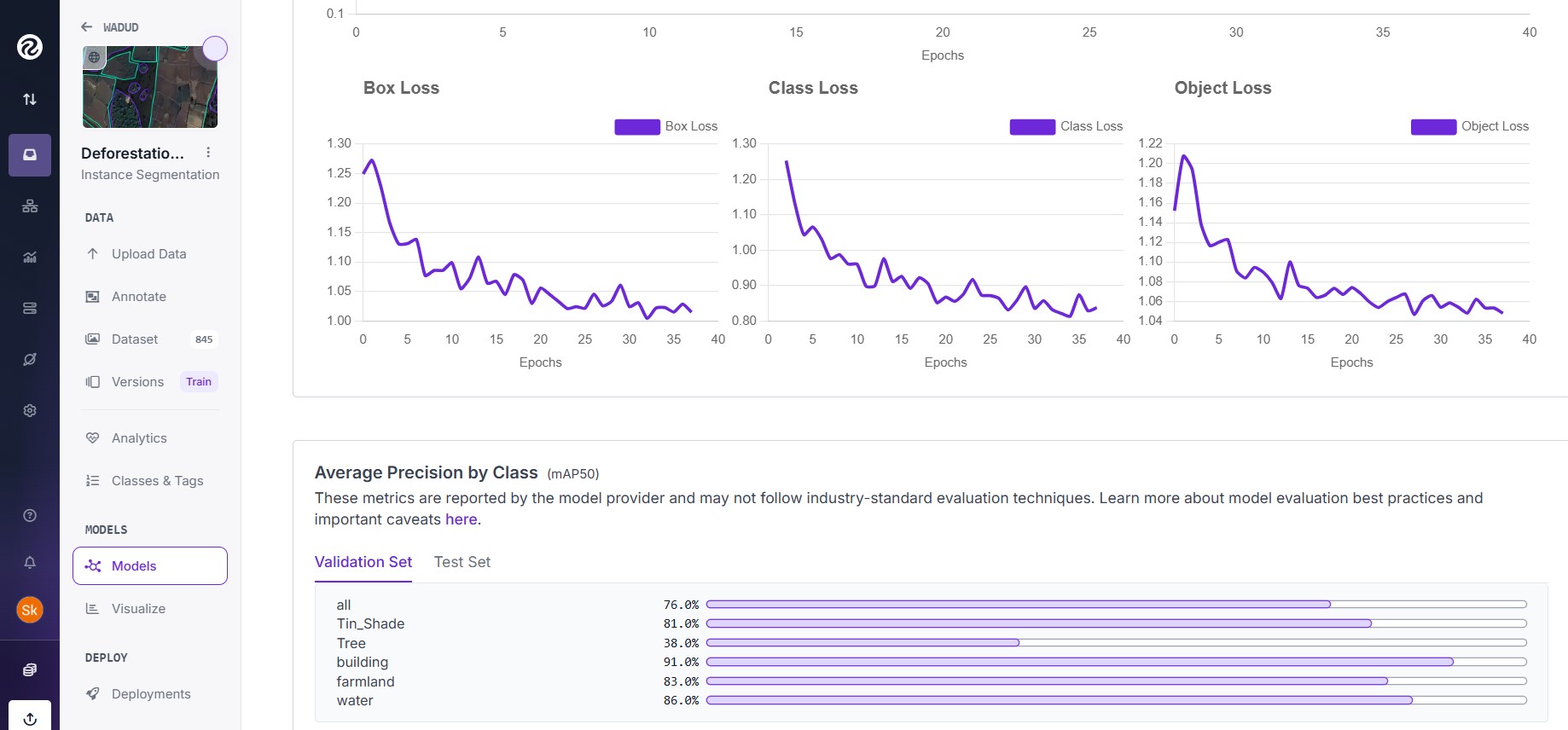Switch to the Test Set tab
Viewport: 1568px width, 730px height.
pos(462,562)
